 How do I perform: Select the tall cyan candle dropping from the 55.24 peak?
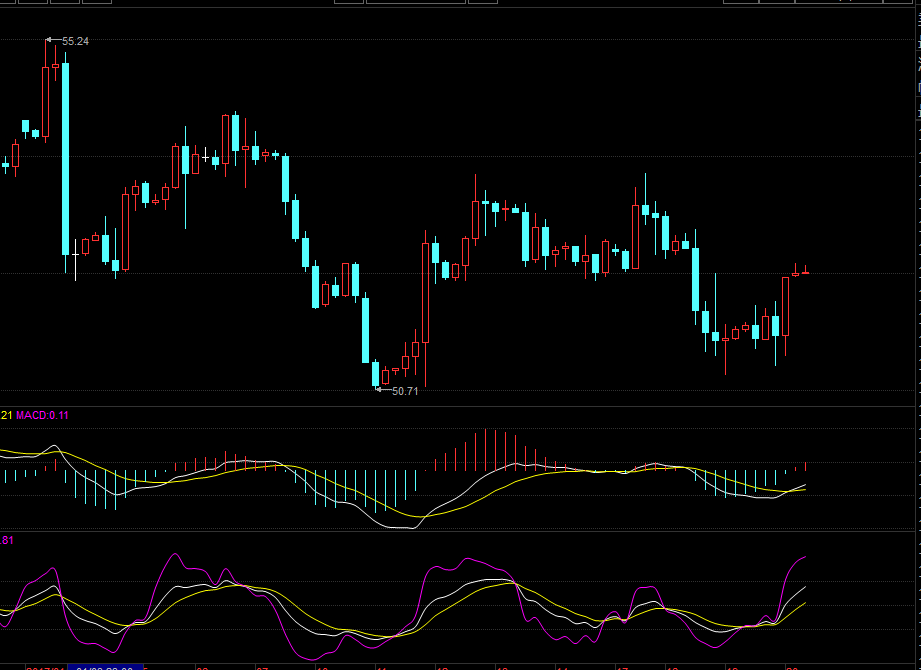[x=66, y=160]
